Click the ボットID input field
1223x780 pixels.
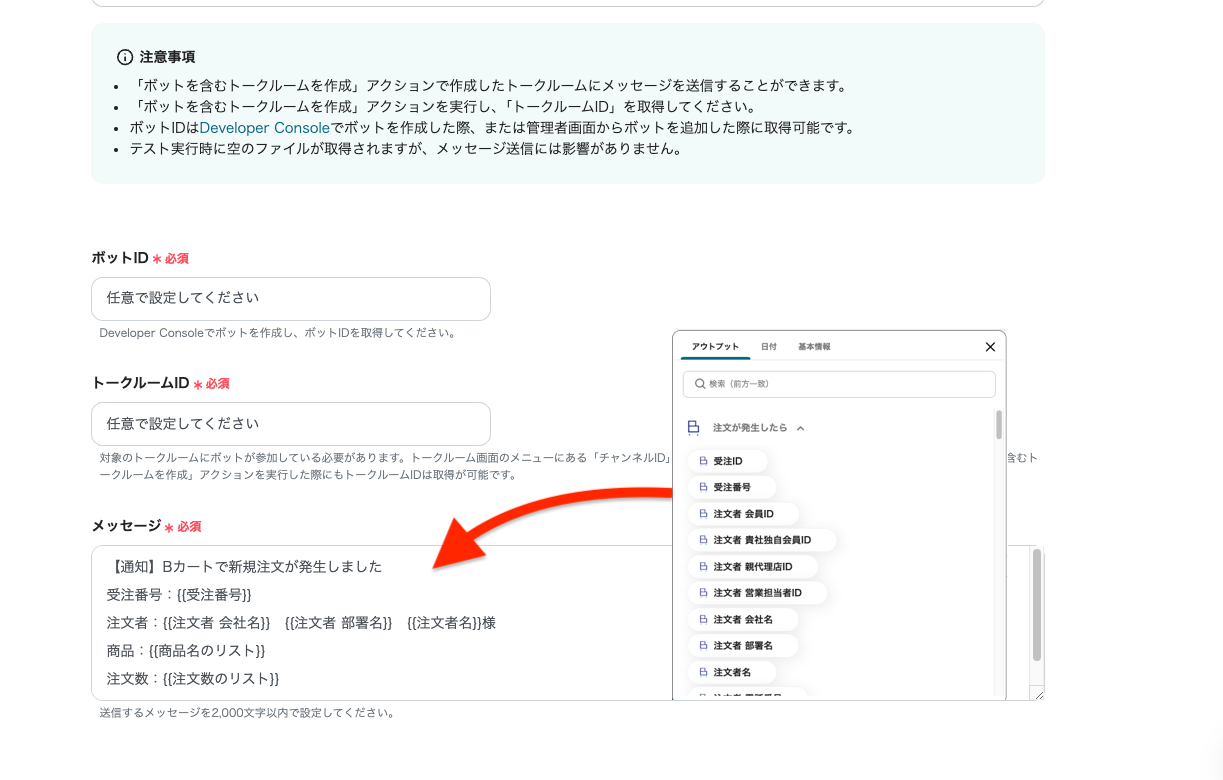290,299
